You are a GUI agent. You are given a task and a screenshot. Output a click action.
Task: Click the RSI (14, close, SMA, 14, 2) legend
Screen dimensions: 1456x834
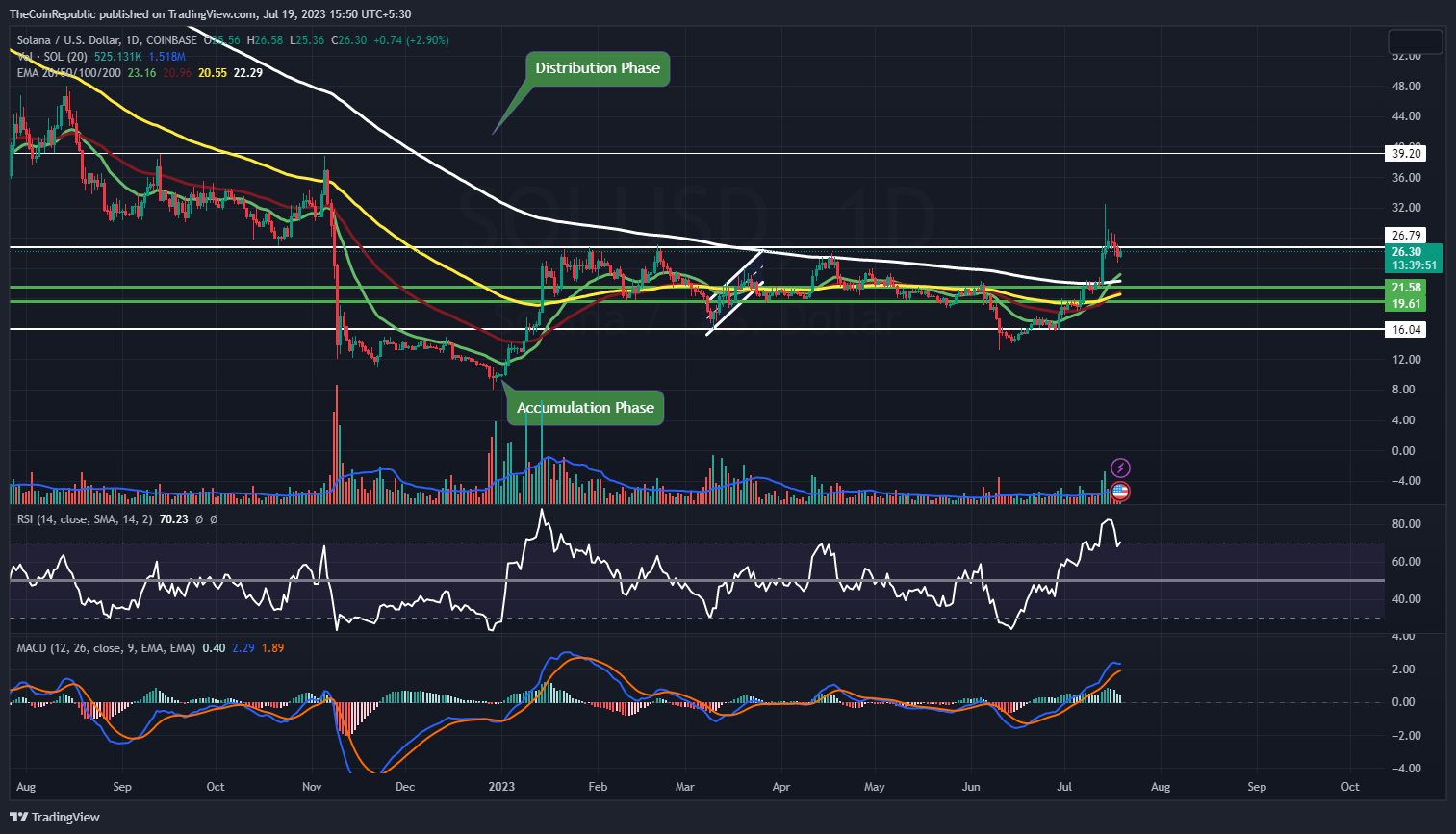(85, 519)
